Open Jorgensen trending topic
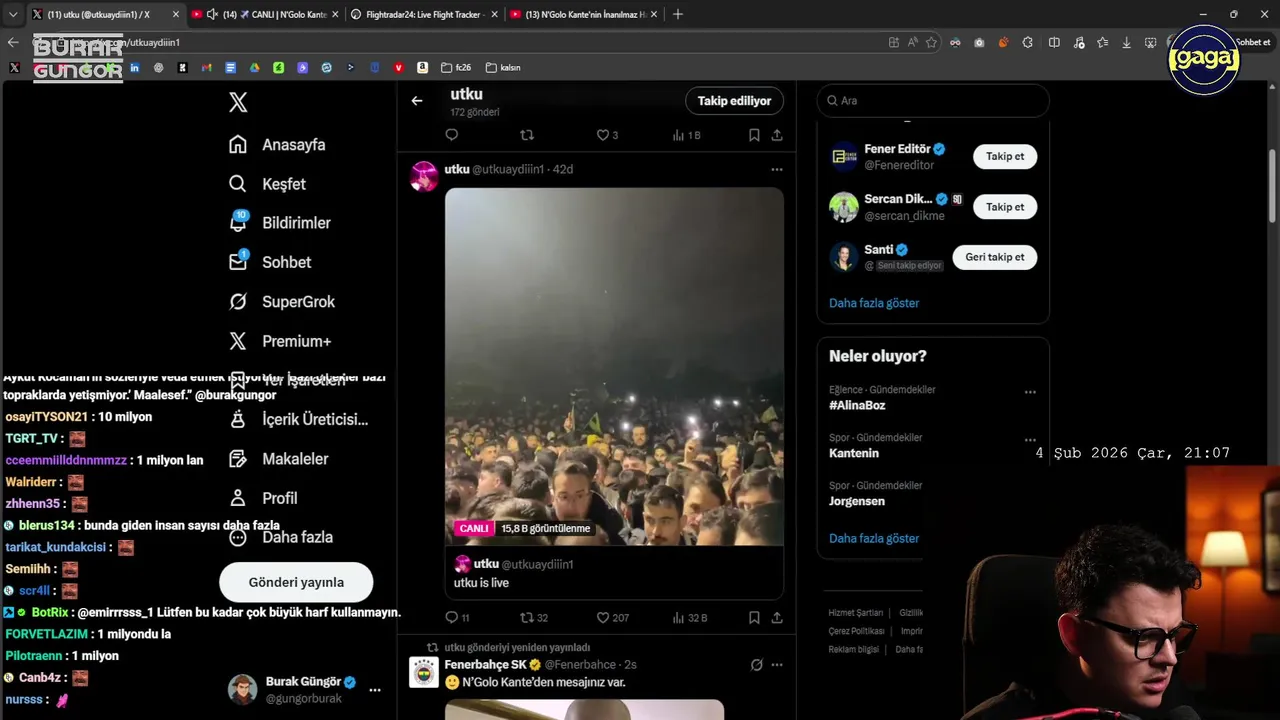 coord(857,501)
